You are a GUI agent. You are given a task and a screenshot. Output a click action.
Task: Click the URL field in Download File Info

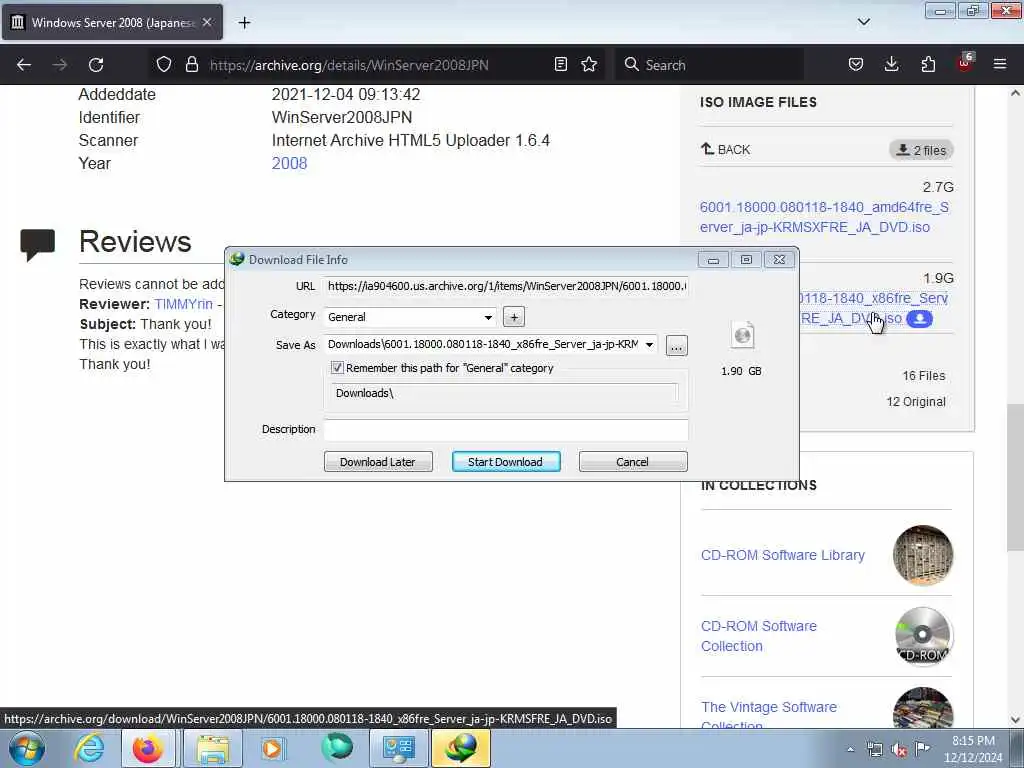pos(506,286)
